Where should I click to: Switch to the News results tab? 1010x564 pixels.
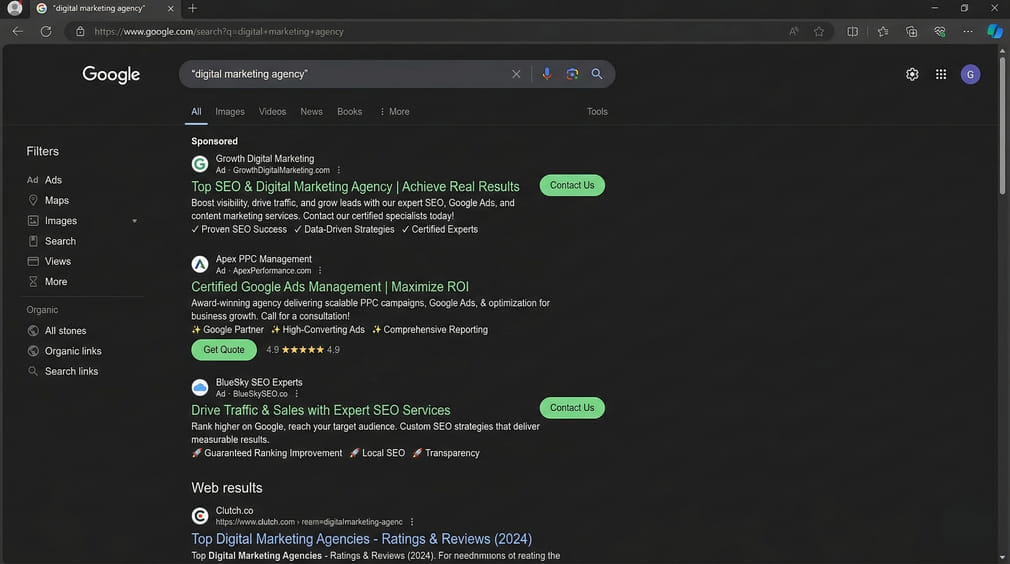[311, 111]
